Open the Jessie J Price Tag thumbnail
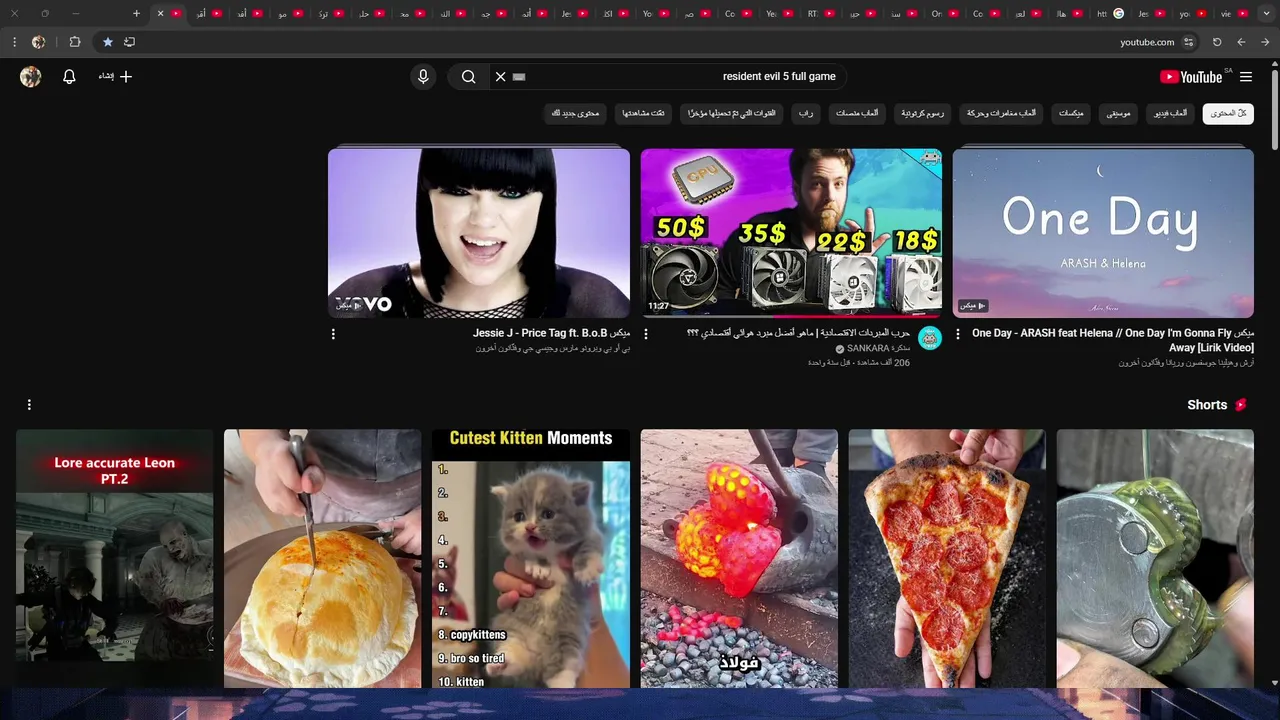 (x=479, y=233)
